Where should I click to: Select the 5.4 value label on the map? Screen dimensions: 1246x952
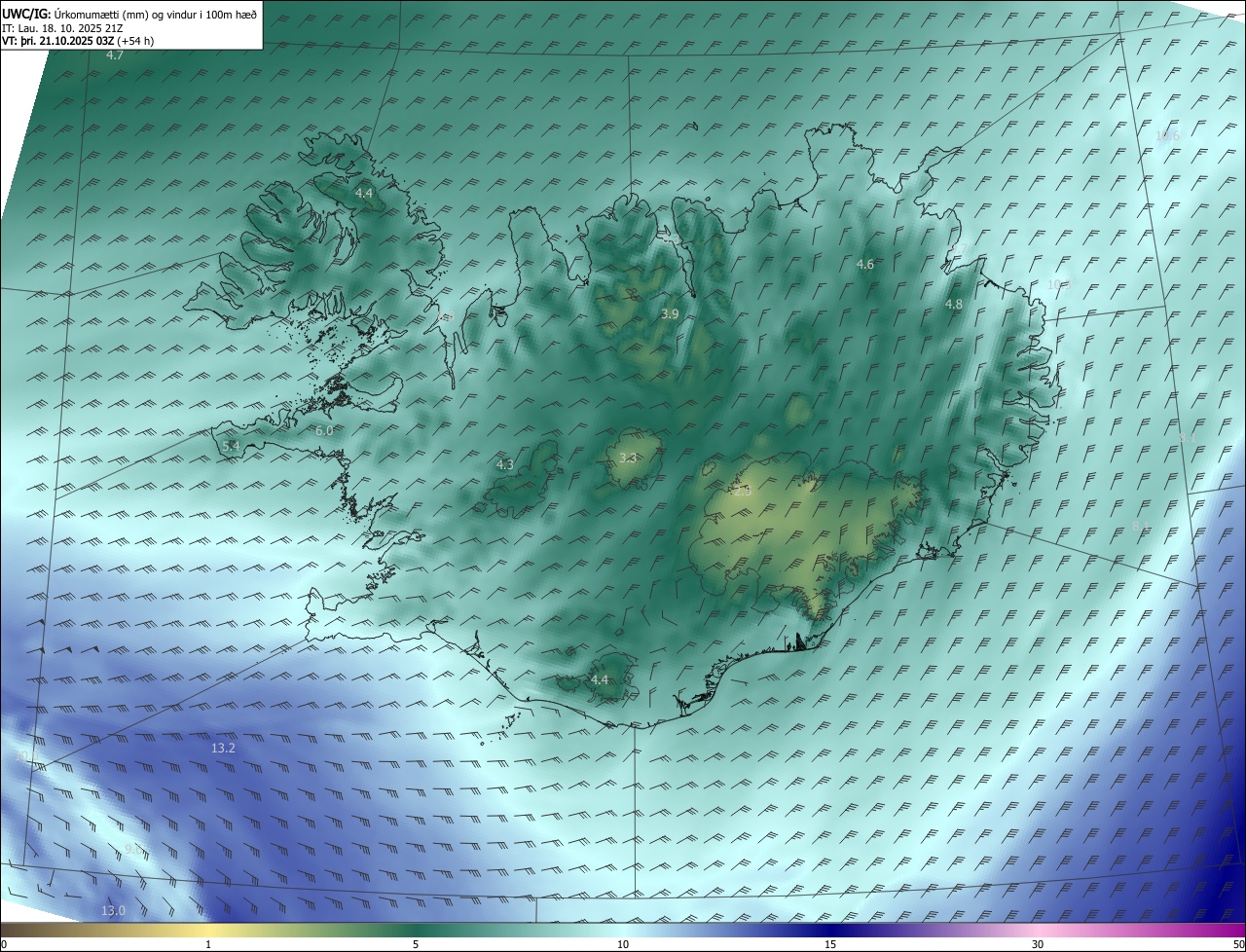(x=231, y=446)
